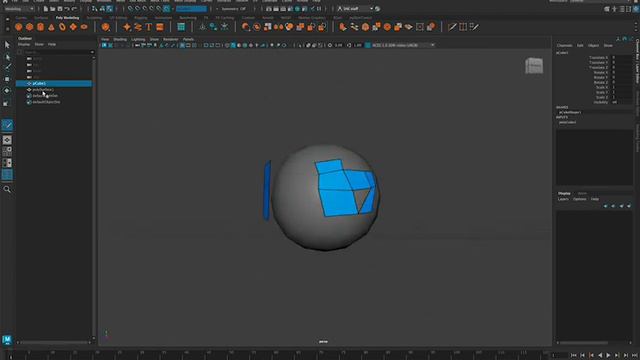Open the viewport Lighting menu
The width and height of the screenshot is (640, 360).
pyautogui.click(x=138, y=39)
